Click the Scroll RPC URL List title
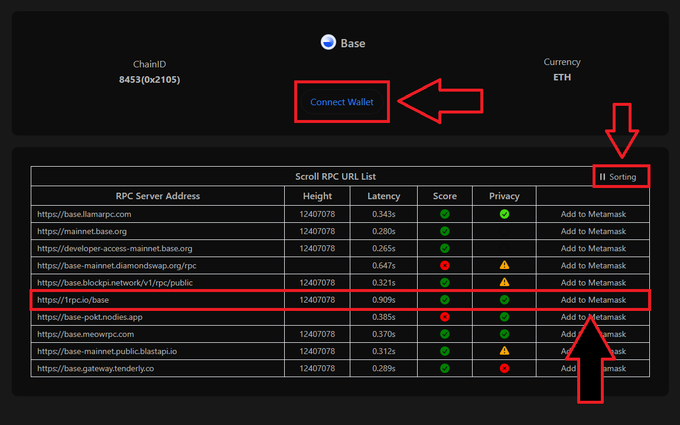This screenshot has height=425, width=680. point(335,177)
